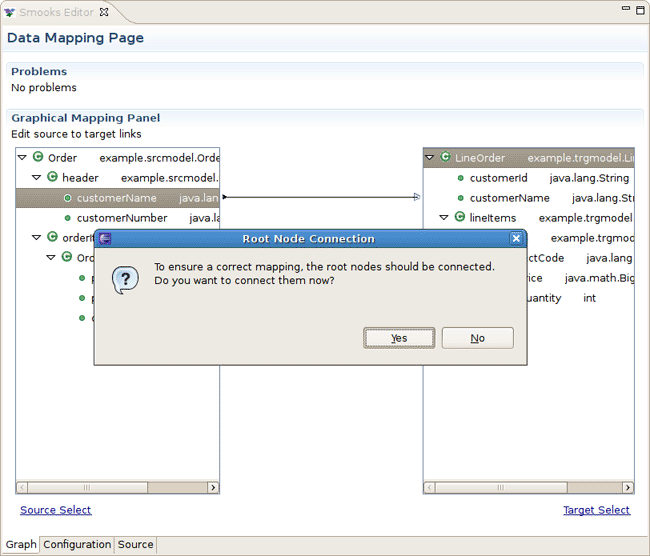Click the LineOrder class icon in target tree

point(445,157)
